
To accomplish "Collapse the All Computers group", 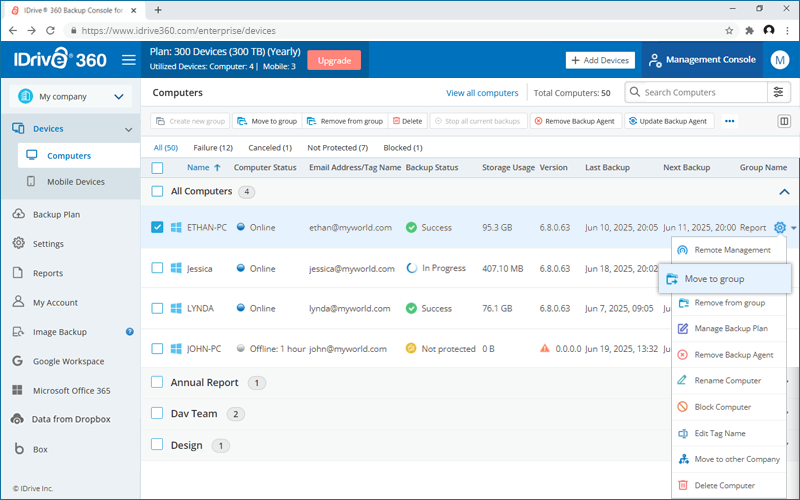I will click(784, 192).
